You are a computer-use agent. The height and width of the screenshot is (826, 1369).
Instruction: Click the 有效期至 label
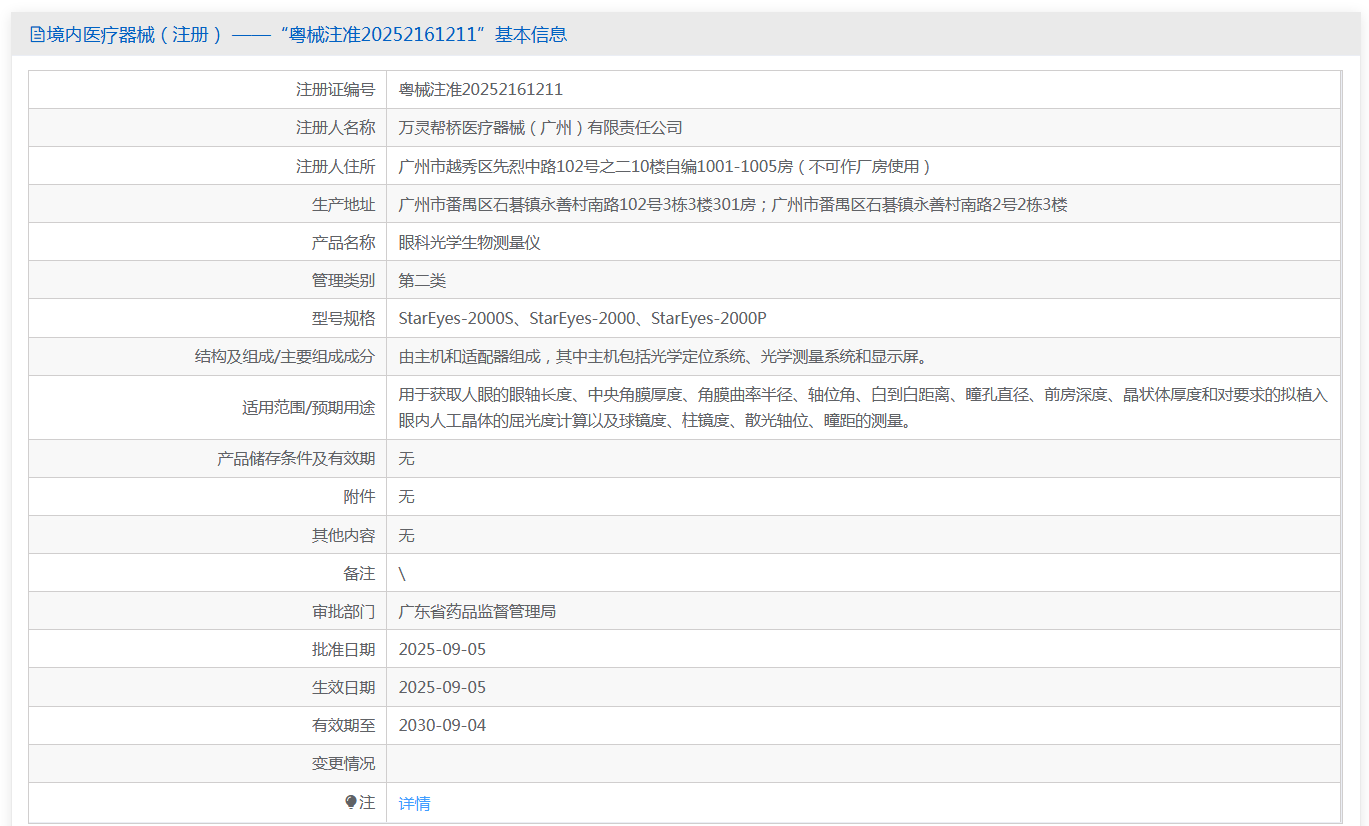pos(343,725)
